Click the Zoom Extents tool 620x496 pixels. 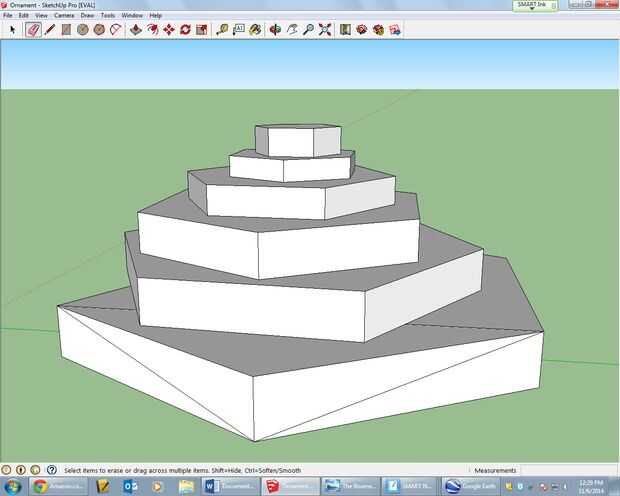point(325,30)
